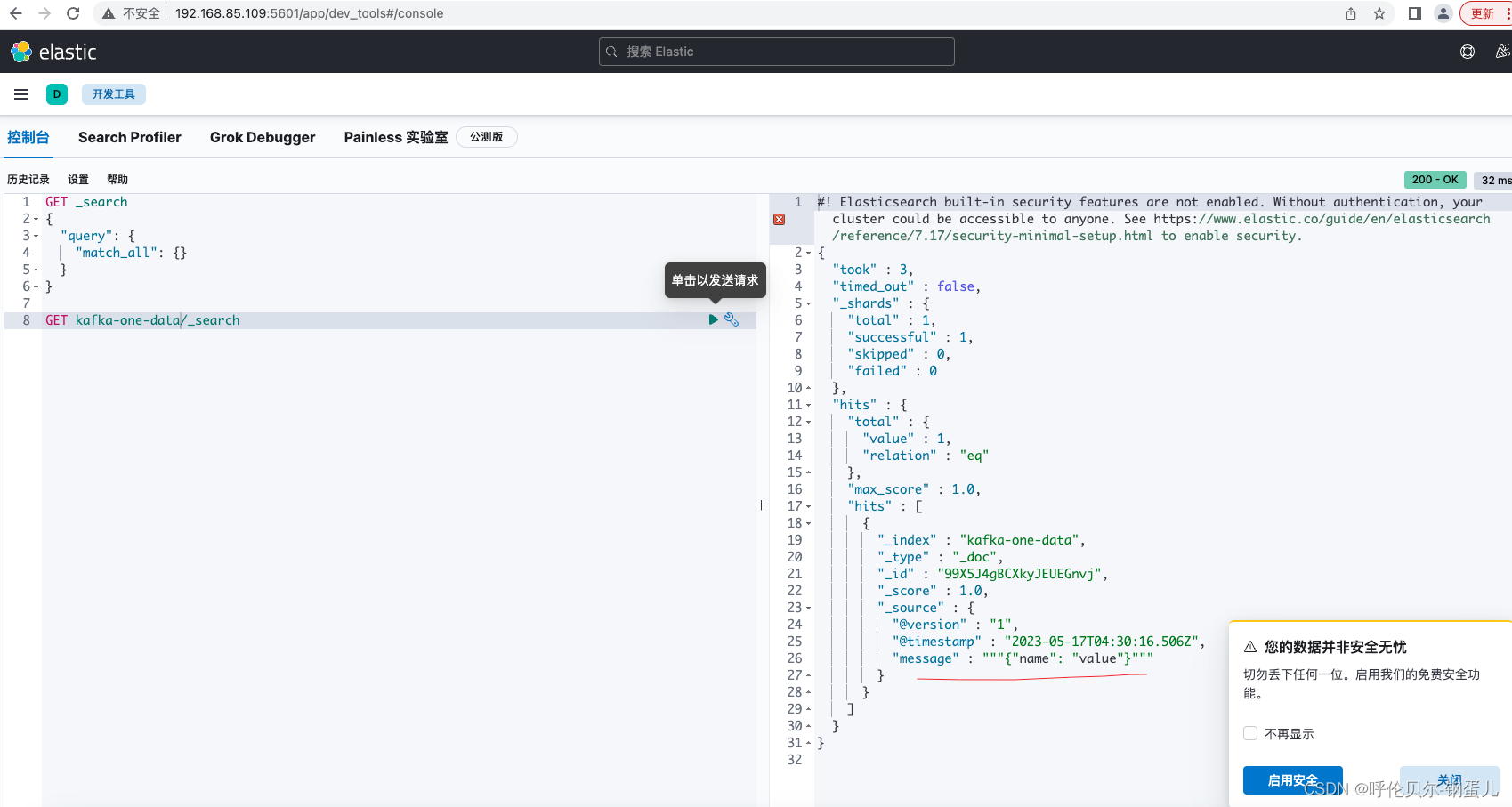Switch to the Painless 实验室 tab

[396, 137]
